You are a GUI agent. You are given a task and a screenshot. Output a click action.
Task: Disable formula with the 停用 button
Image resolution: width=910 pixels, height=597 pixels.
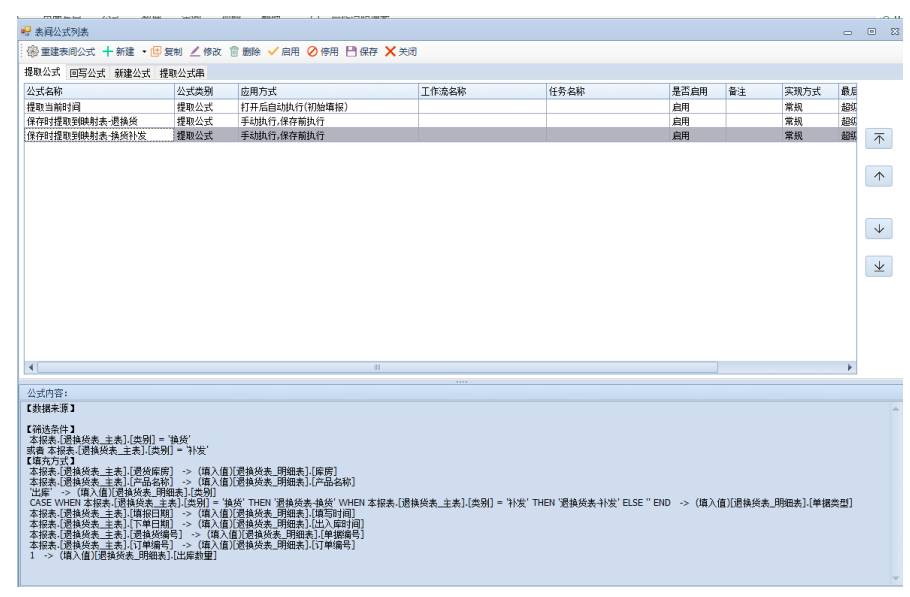323,51
